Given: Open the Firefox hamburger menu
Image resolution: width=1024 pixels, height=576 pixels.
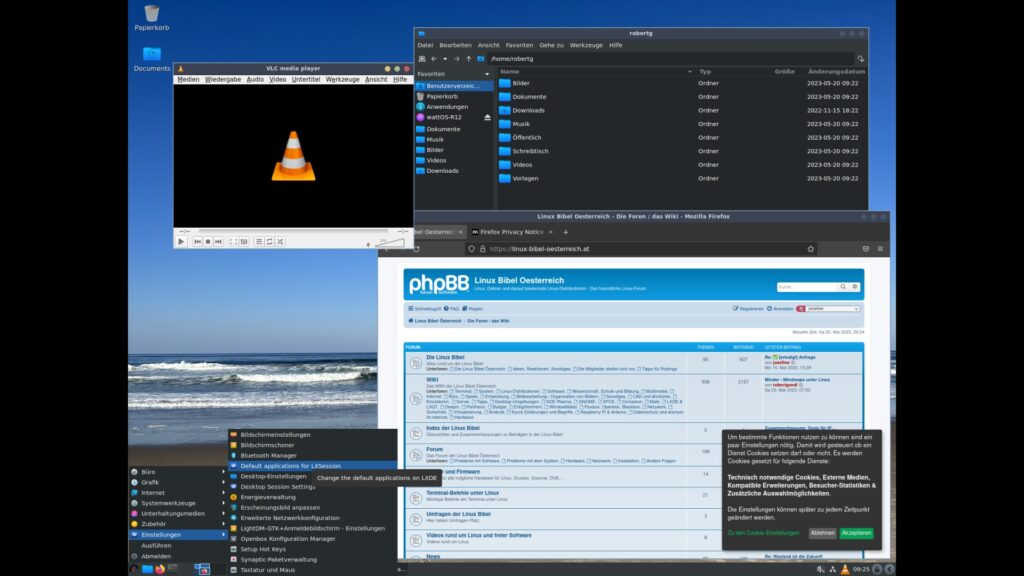Looking at the screenshot, I should pos(880,249).
